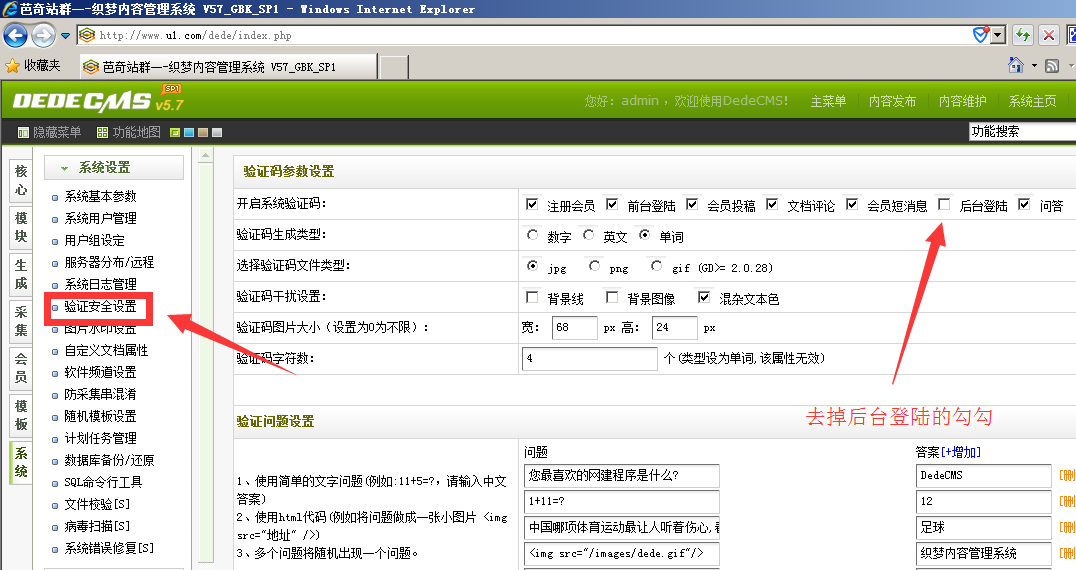Click the 功能搜索 search field
The height and width of the screenshot is (570, 1076).
1022,131
